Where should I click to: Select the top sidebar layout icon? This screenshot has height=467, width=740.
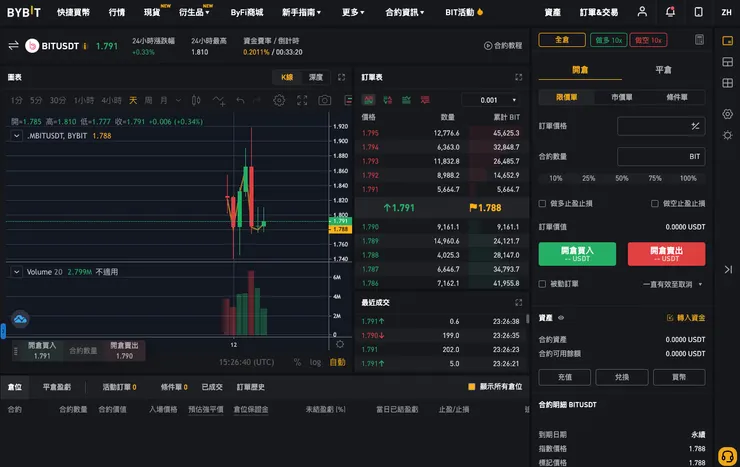pos(728,41)
